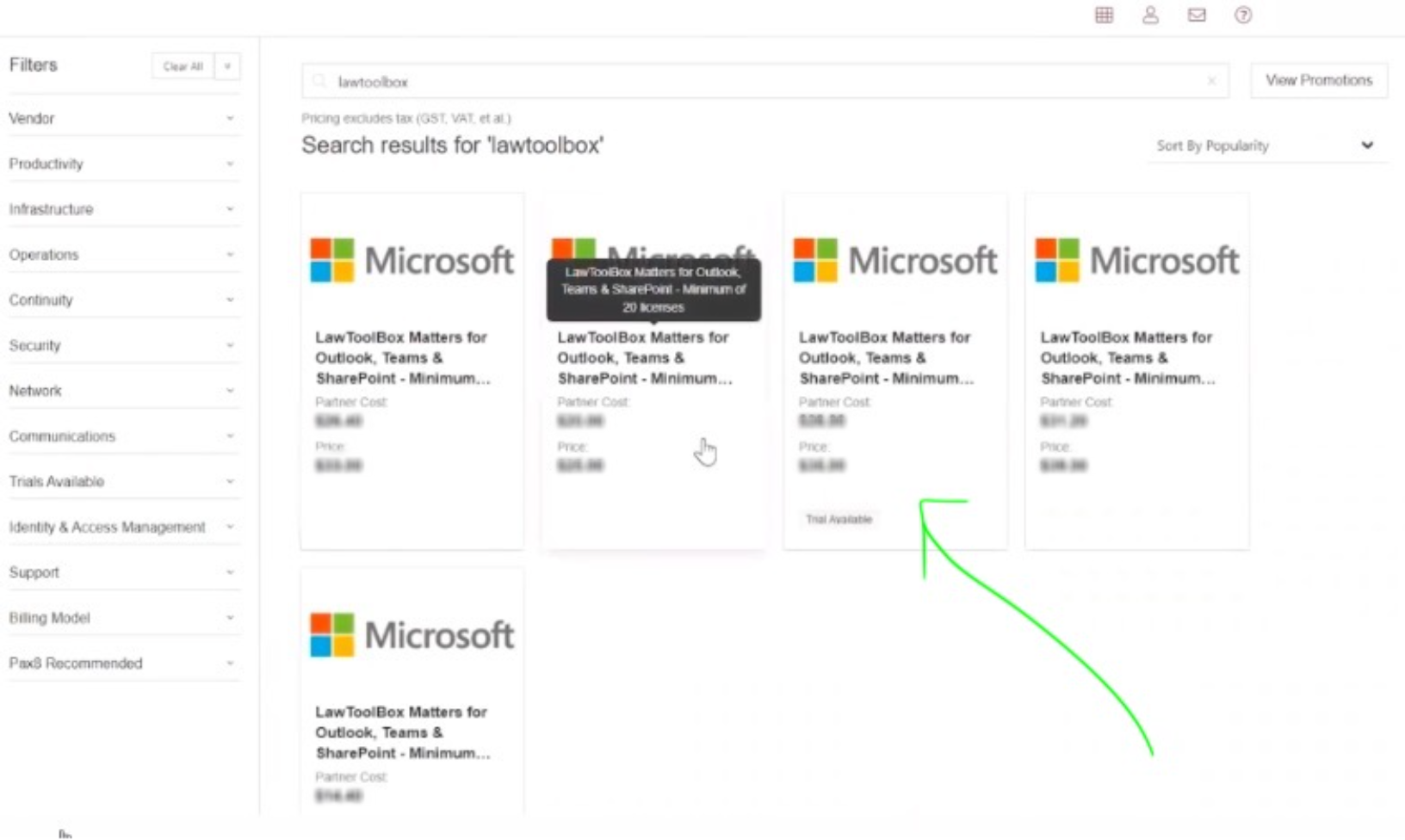
Task: Click the View Promotions button
Action: tap(1319, 80)
